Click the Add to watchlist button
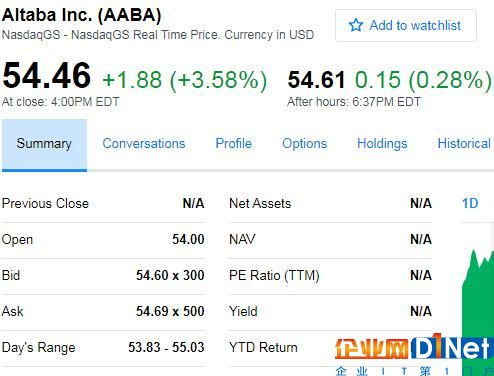Viewport: 494px width, 376px height. (x=406, y=25)
